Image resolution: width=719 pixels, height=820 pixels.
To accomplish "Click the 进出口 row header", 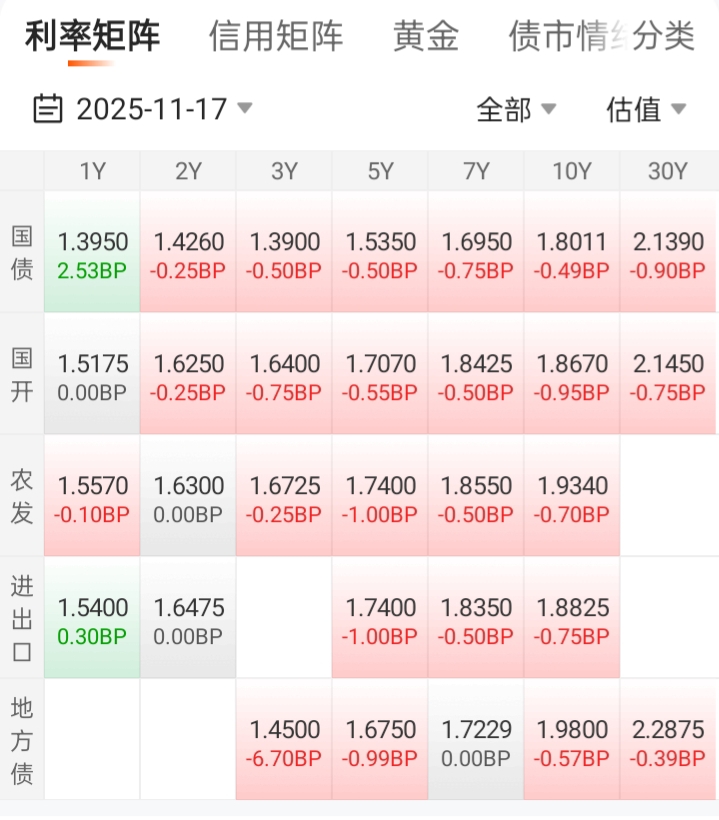I will point(22,619).
